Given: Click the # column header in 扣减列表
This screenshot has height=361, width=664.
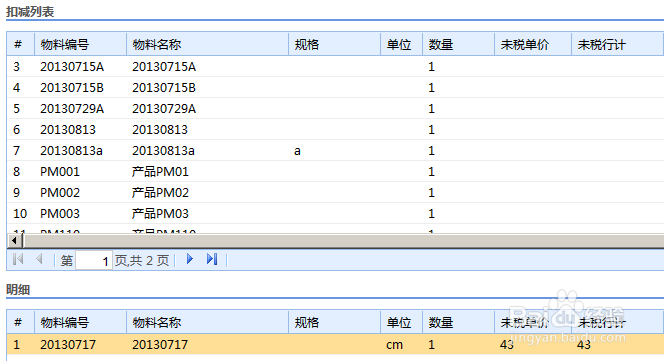Looking at the screenshot, I should pos(20,44).
